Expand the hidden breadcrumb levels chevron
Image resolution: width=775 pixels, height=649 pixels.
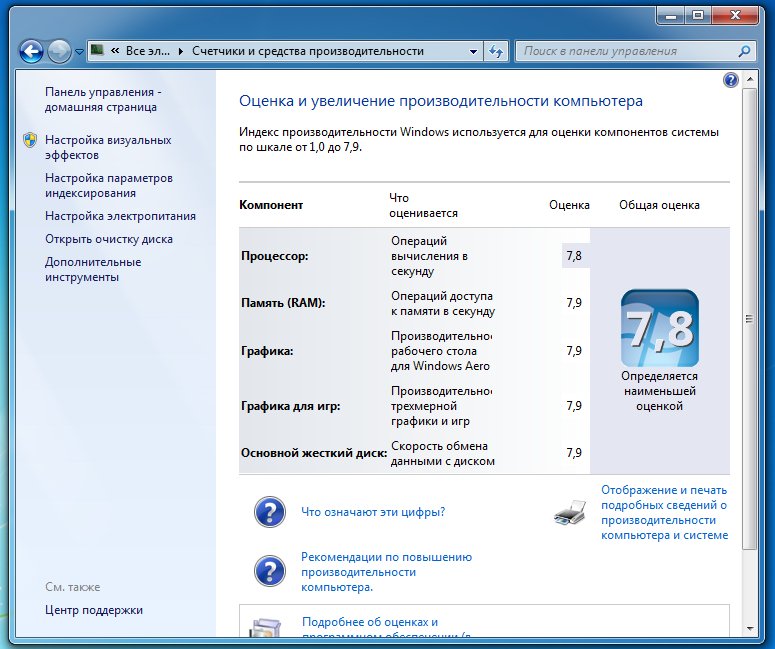(x=115, y=51)
